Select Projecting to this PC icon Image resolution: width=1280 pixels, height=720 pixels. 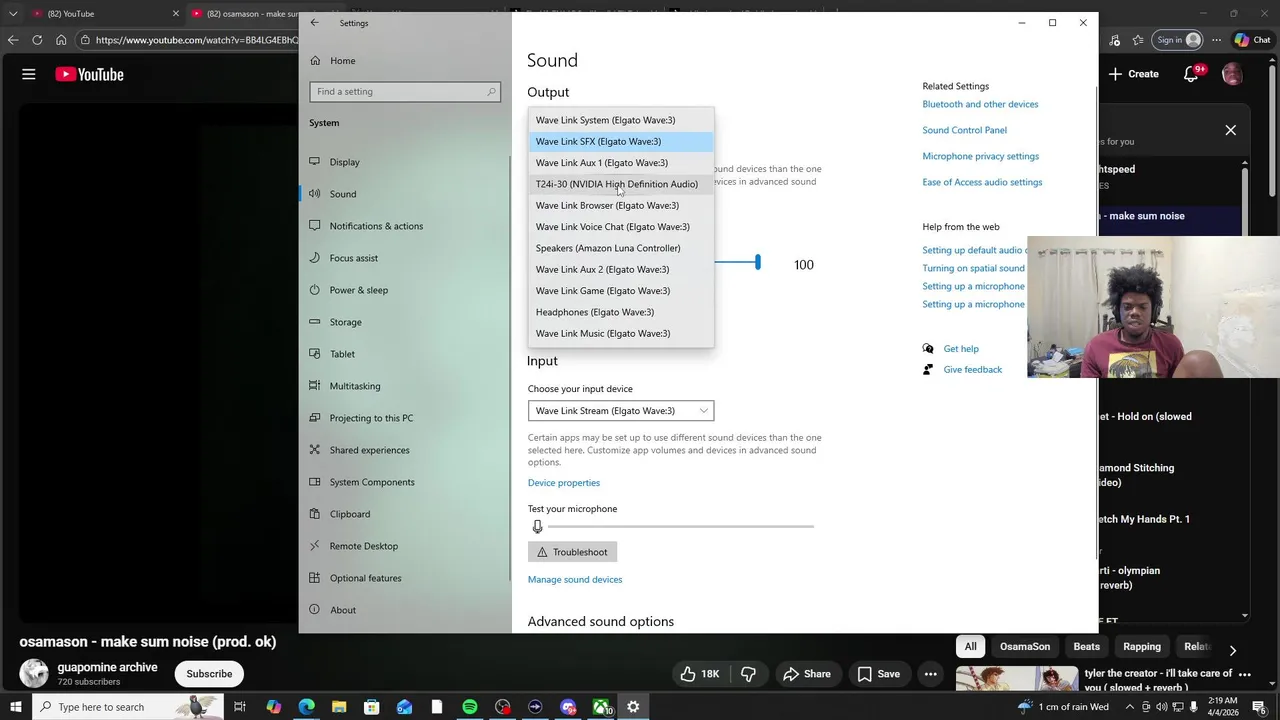pyautogui.click(x=315, y=418)
